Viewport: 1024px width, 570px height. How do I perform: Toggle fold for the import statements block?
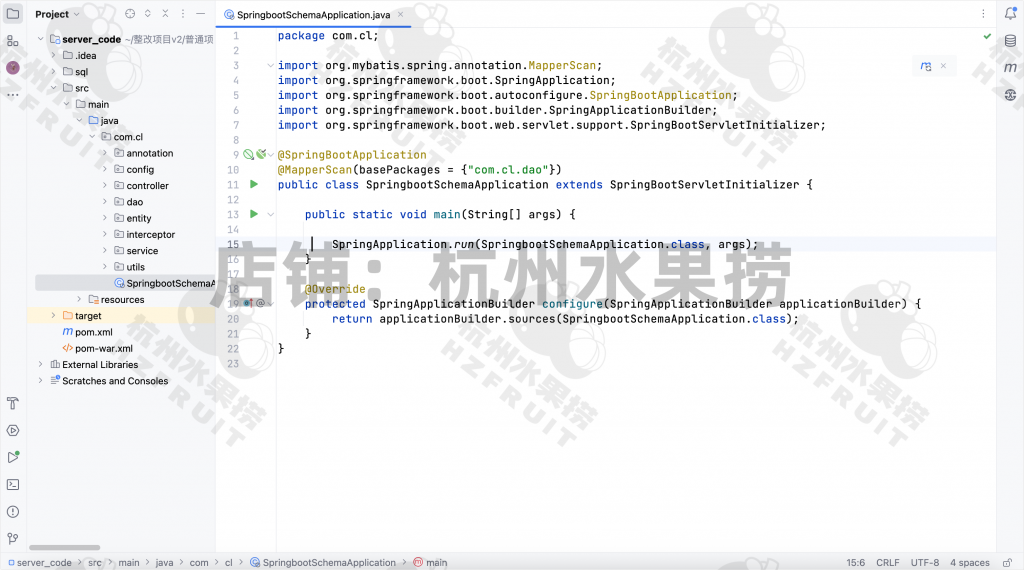tap(270, 66)
